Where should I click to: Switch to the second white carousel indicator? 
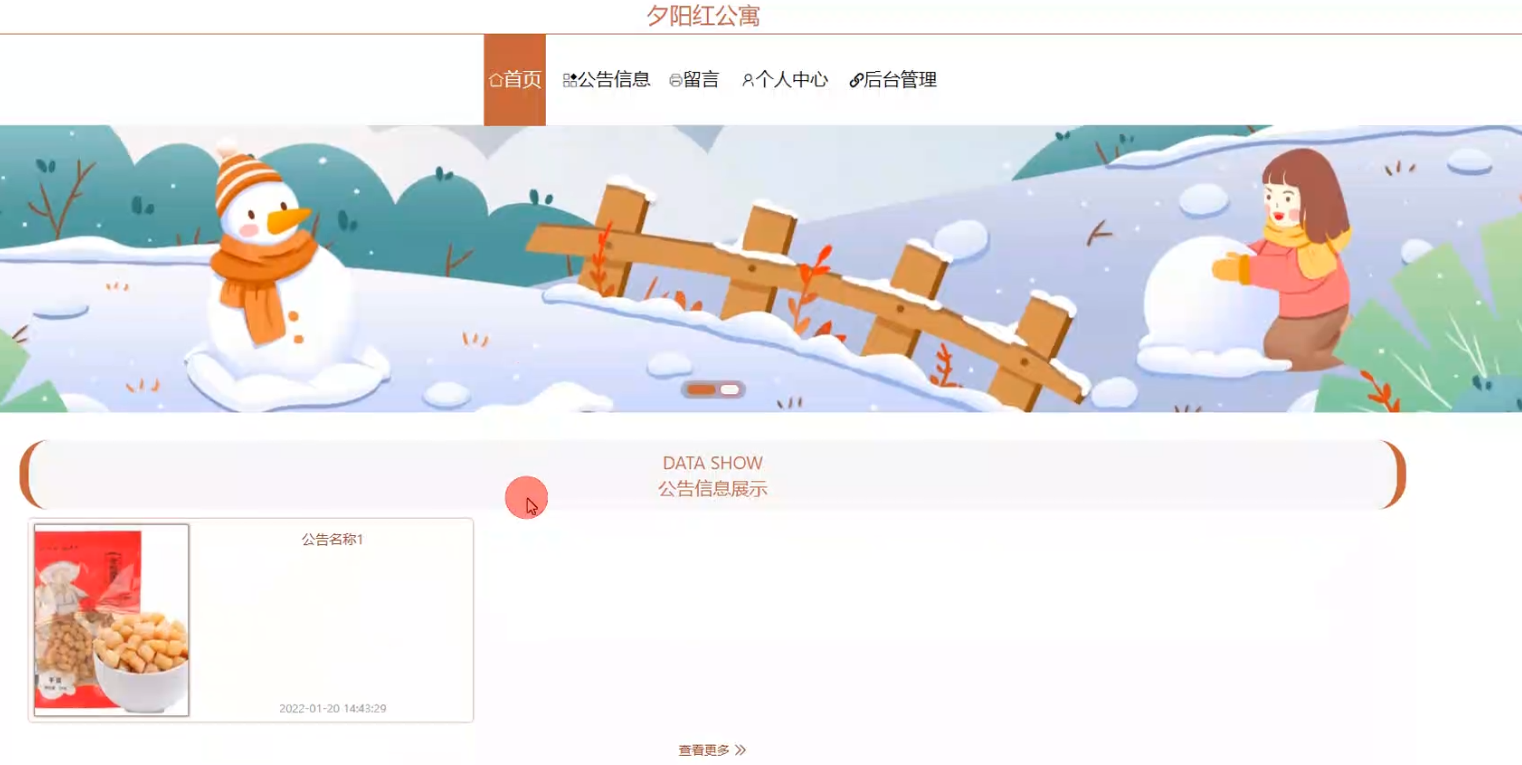[729, 389]
